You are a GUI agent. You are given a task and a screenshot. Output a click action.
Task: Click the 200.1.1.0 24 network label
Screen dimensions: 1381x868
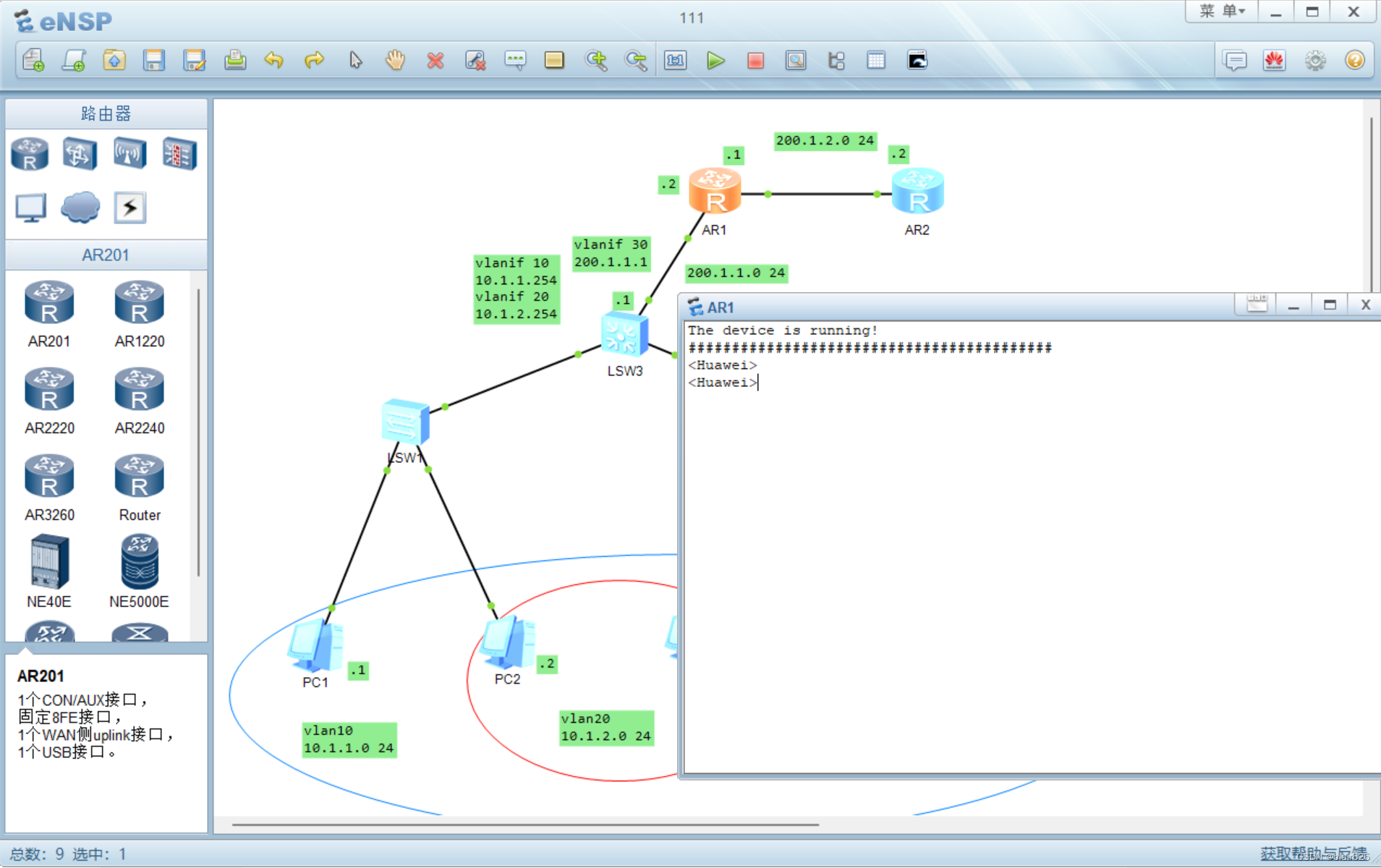[736, 273]
